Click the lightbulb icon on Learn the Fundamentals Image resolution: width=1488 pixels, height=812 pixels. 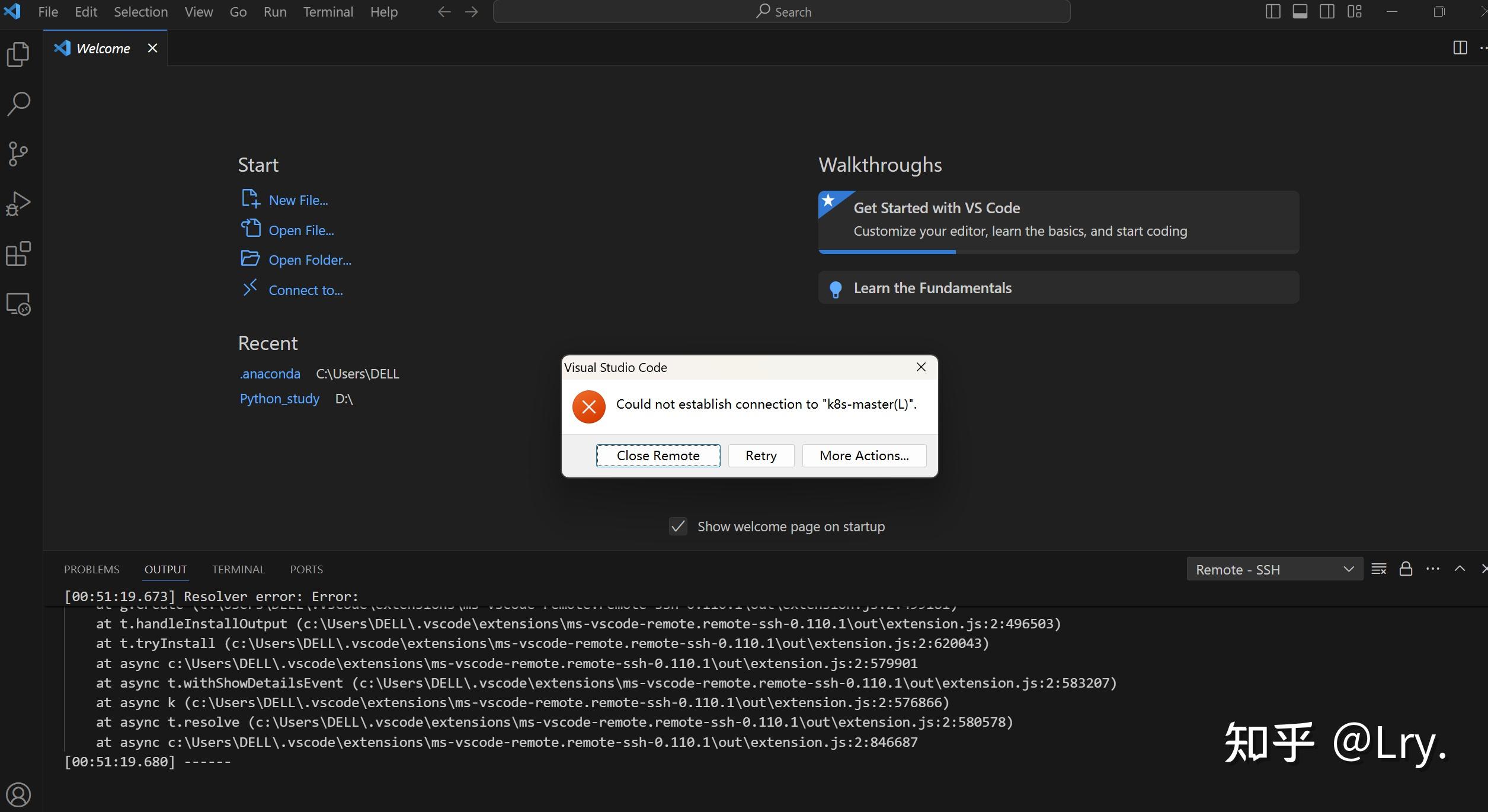click(836, 289)
